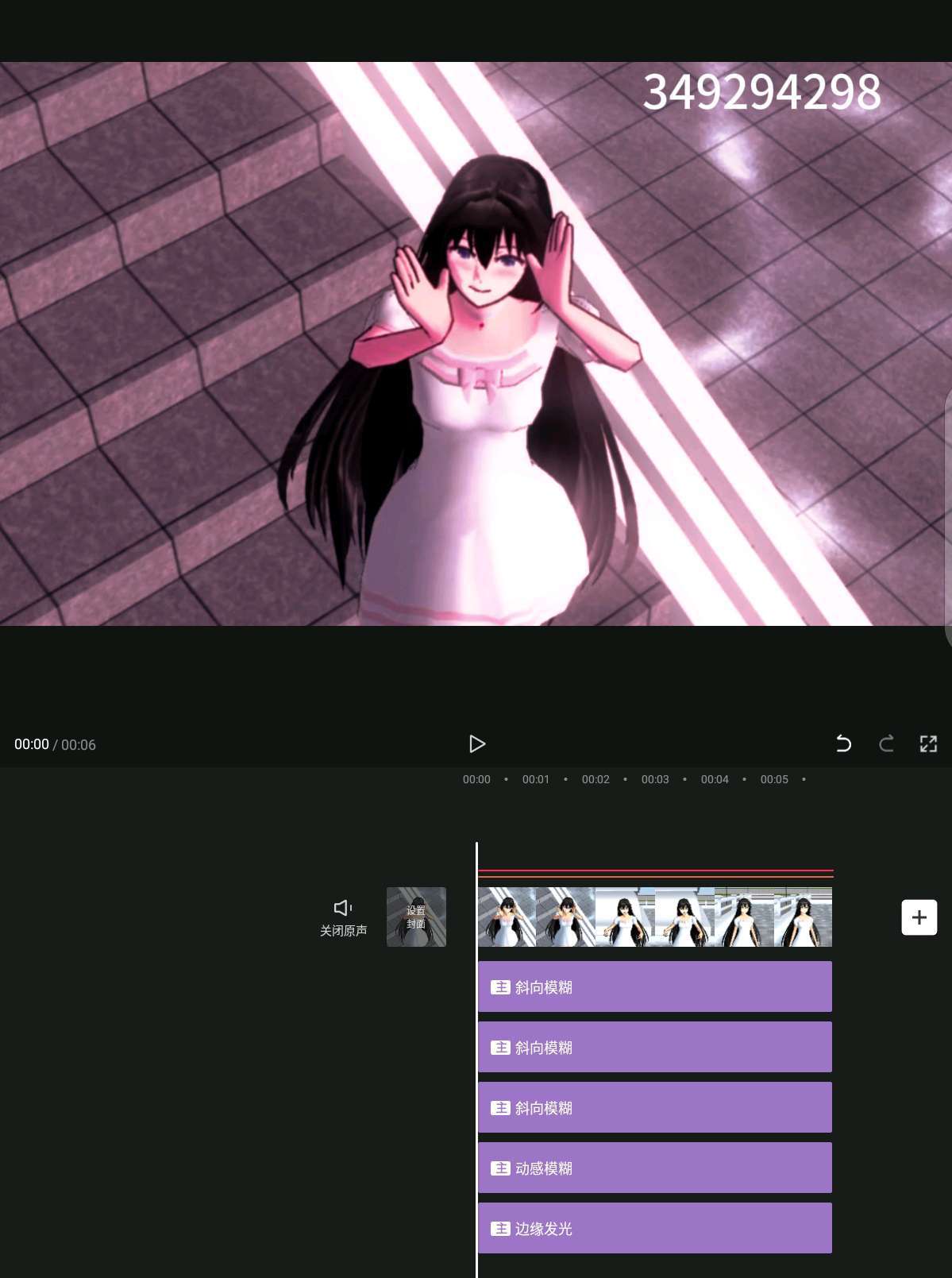Tap the girl character in the preview

click(x=476, y=381)
